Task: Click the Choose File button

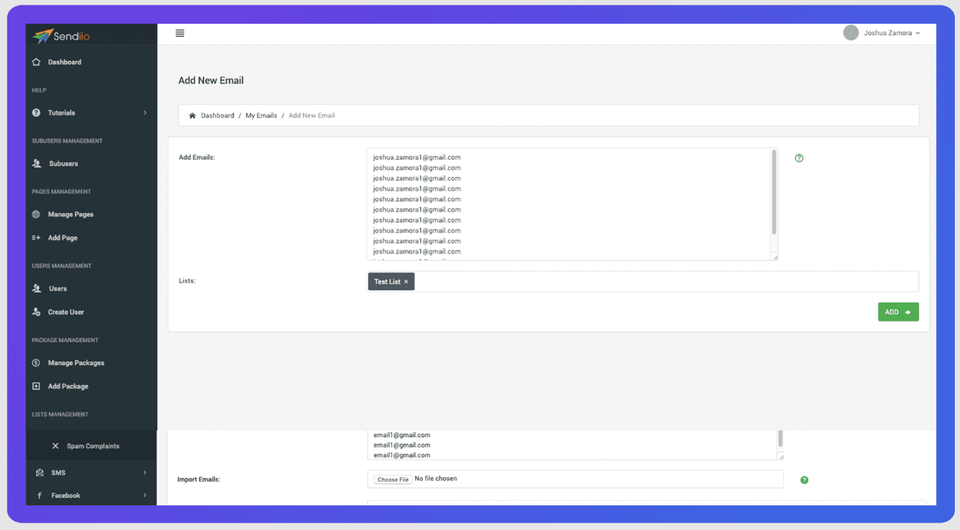Action: coord(393,479)
